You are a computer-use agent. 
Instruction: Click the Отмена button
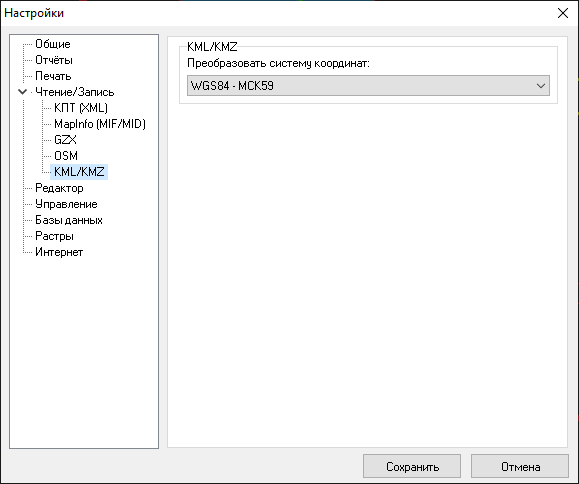point(520,466)
